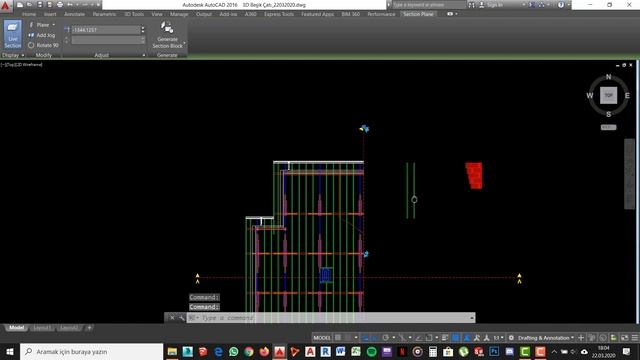This screenshot has height=360, width=640.
Task: Click the Rotate 90 button
Action: click(x=43, y=45)
